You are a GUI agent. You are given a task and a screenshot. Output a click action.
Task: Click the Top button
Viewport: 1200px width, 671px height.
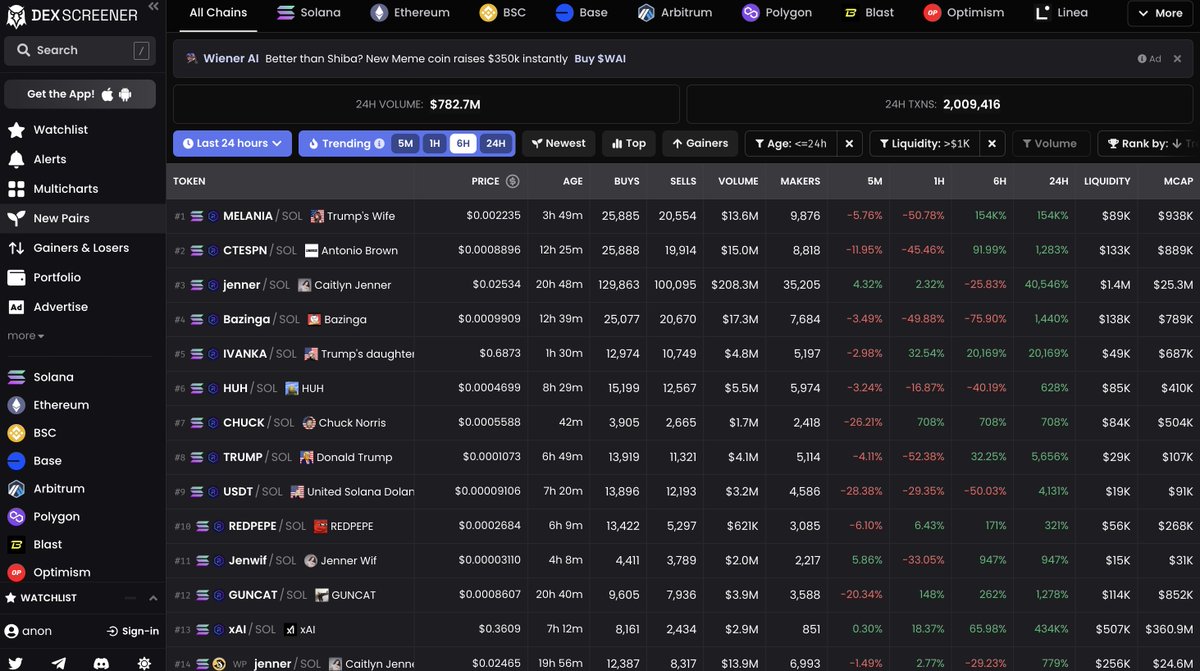[x=628, y=144]
